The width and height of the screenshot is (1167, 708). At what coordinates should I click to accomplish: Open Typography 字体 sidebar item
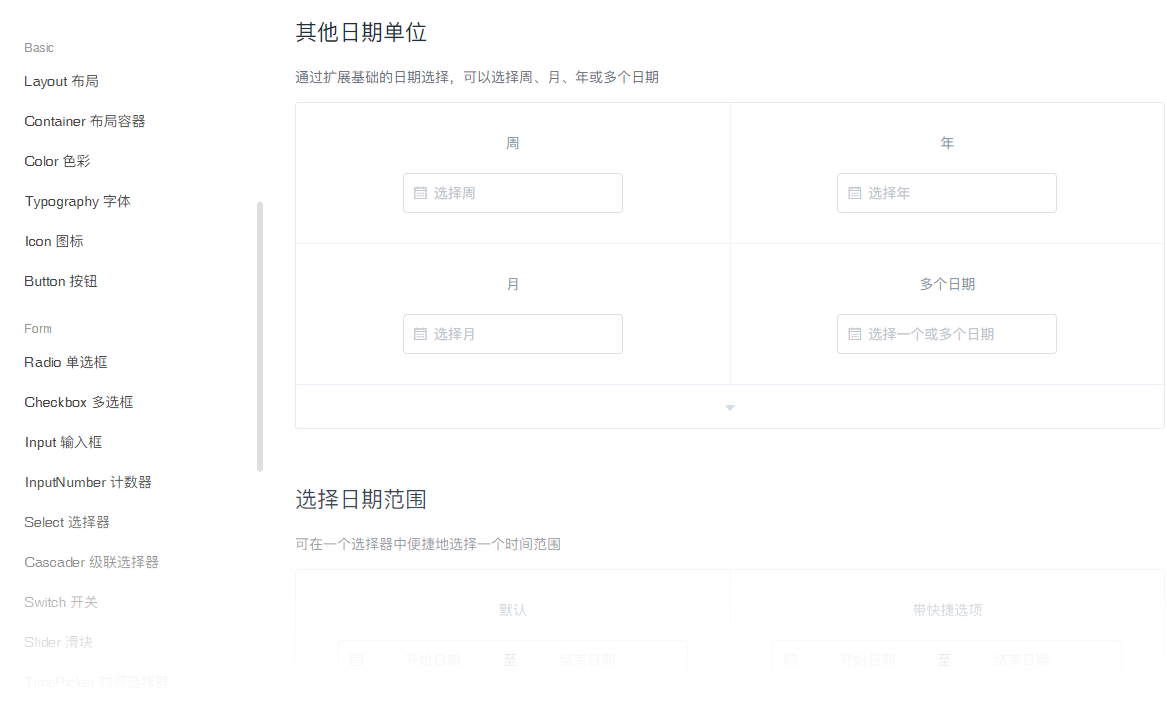[78, 201]
